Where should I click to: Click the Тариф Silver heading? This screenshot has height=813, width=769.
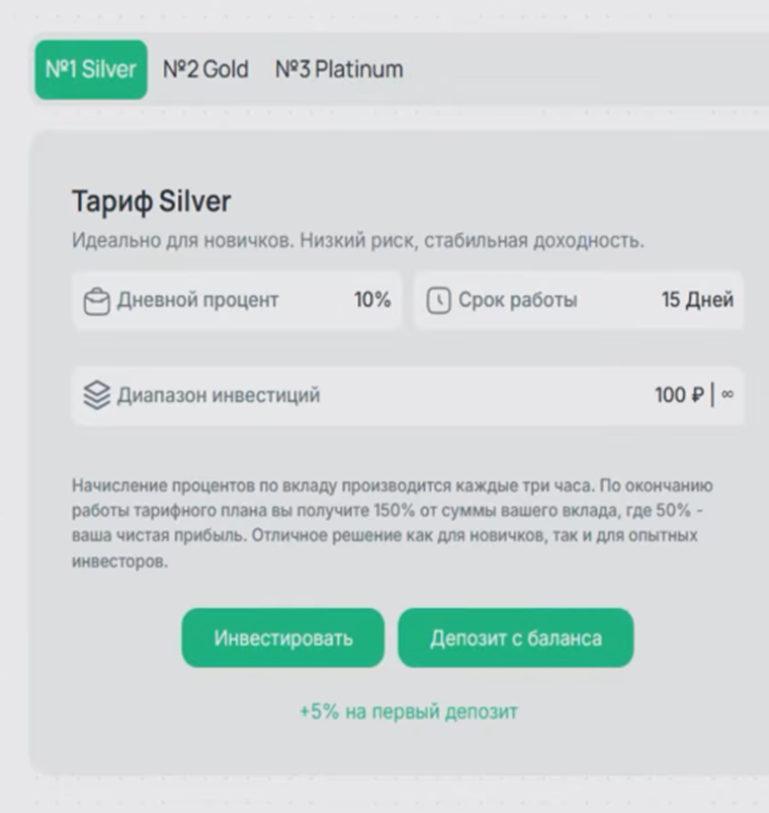click(x=152, y=200)
